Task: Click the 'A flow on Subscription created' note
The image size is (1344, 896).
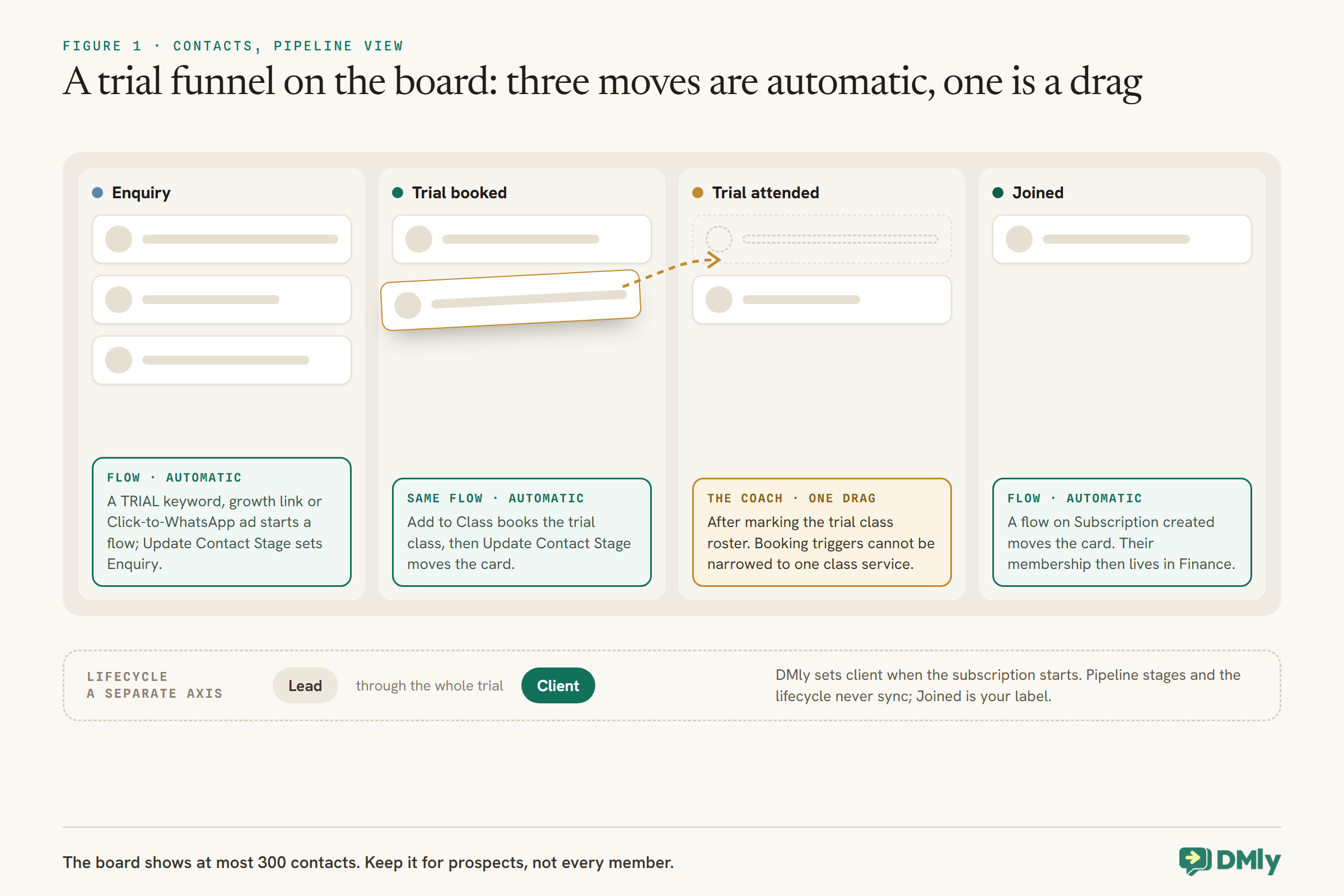Action: [x=1122, y=532]
